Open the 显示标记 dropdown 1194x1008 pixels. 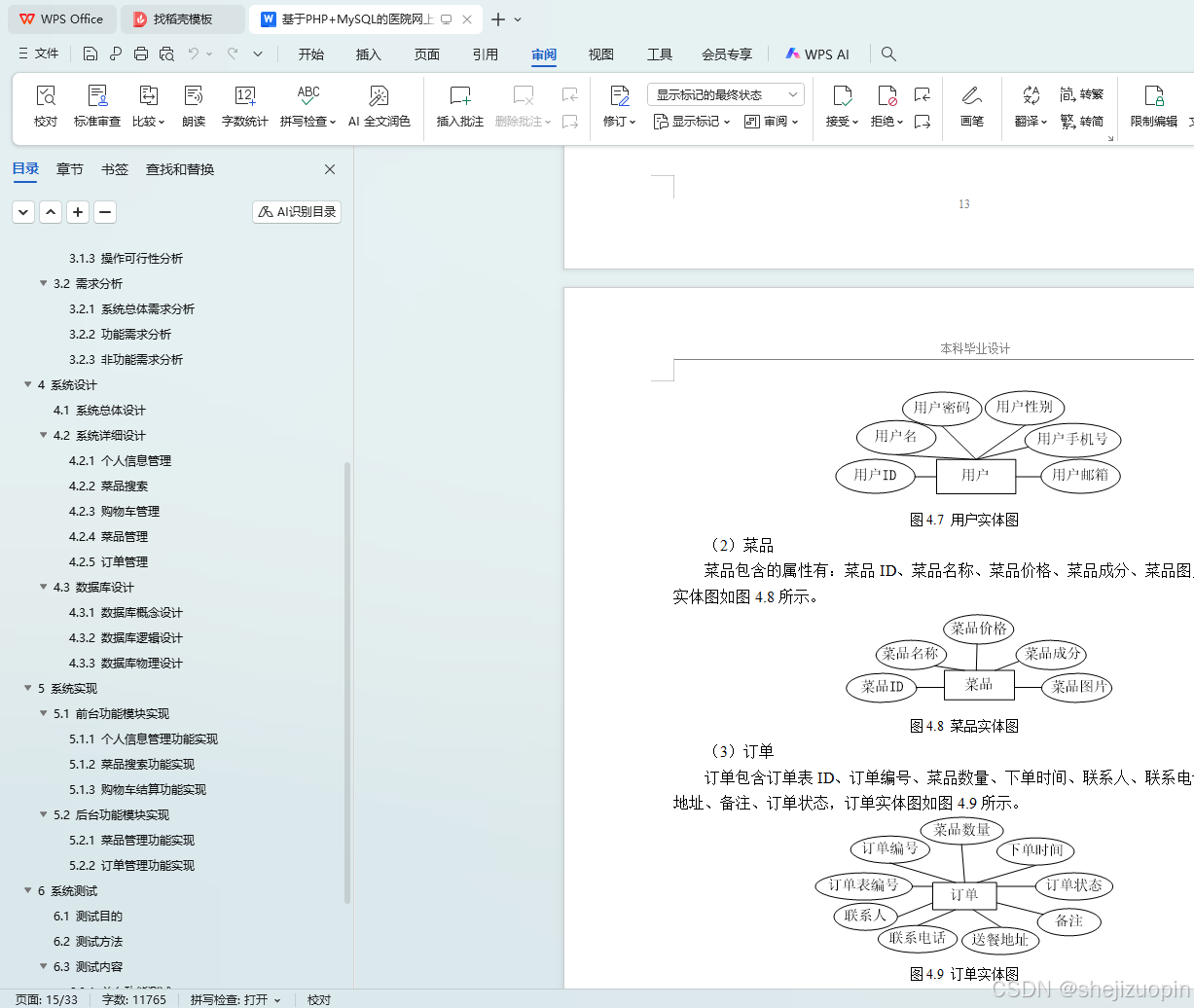click(x=691, y=122)
